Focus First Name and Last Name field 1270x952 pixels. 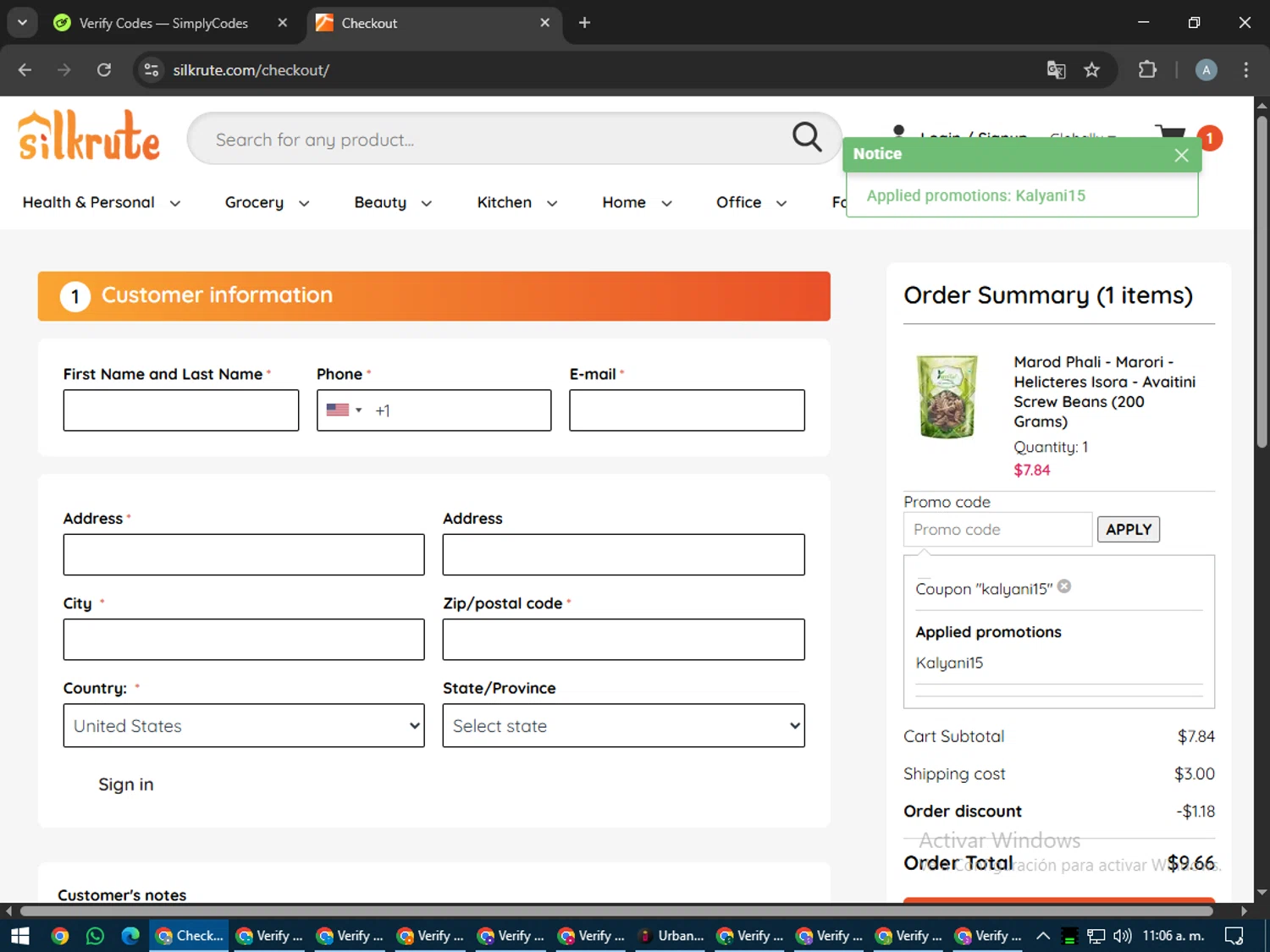coord(181,410)
